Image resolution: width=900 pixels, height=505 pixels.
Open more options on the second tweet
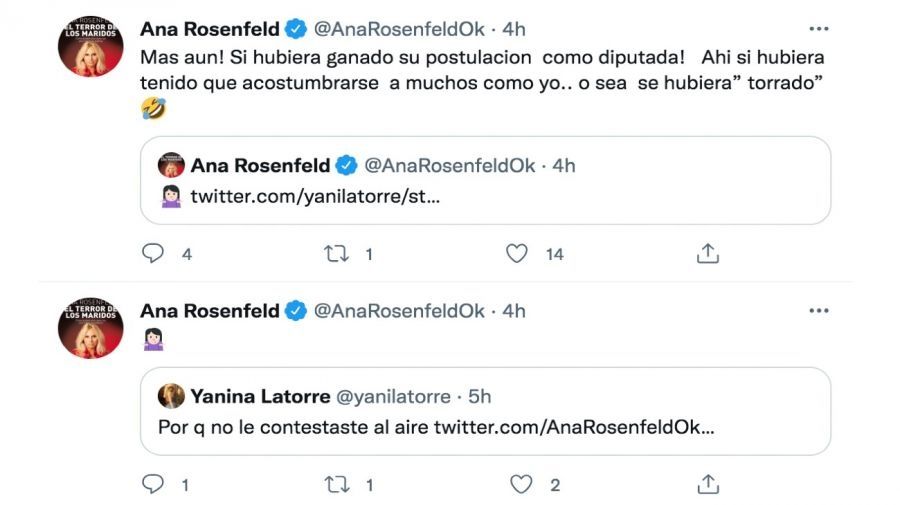[x=818, y=311]
